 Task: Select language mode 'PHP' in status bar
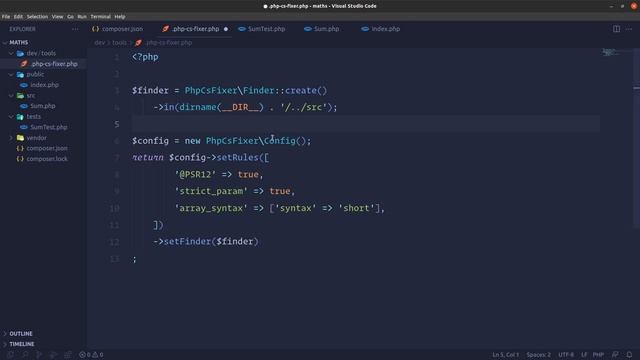pos(598,355)
